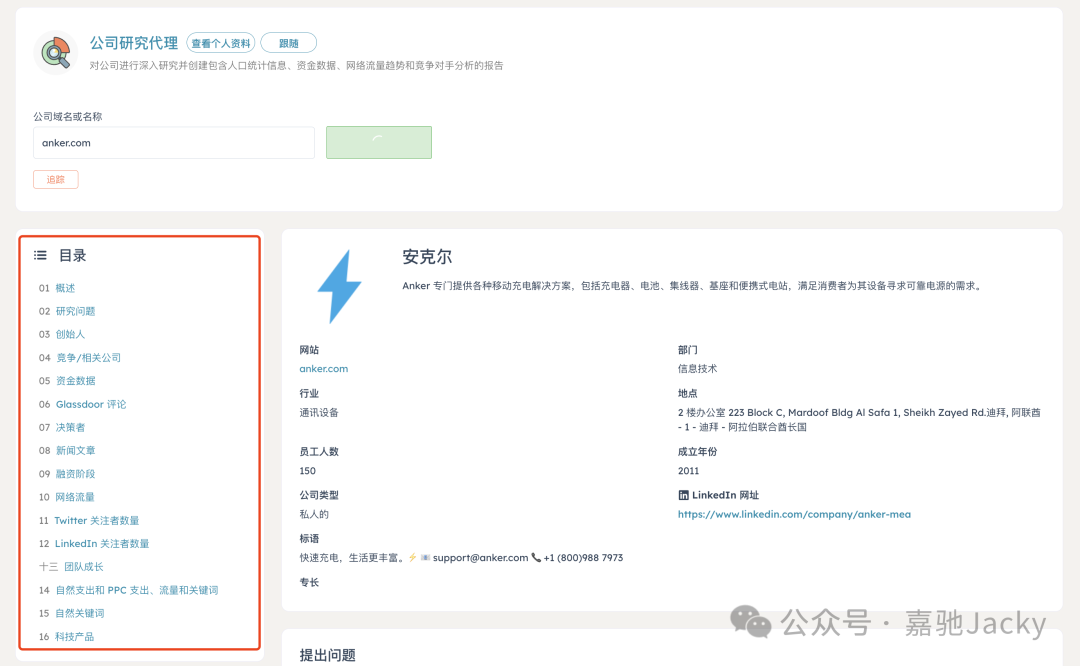This screenshot has height=666, width=1080.
Task: Click the green loading submit button
Action: (379, 143)
